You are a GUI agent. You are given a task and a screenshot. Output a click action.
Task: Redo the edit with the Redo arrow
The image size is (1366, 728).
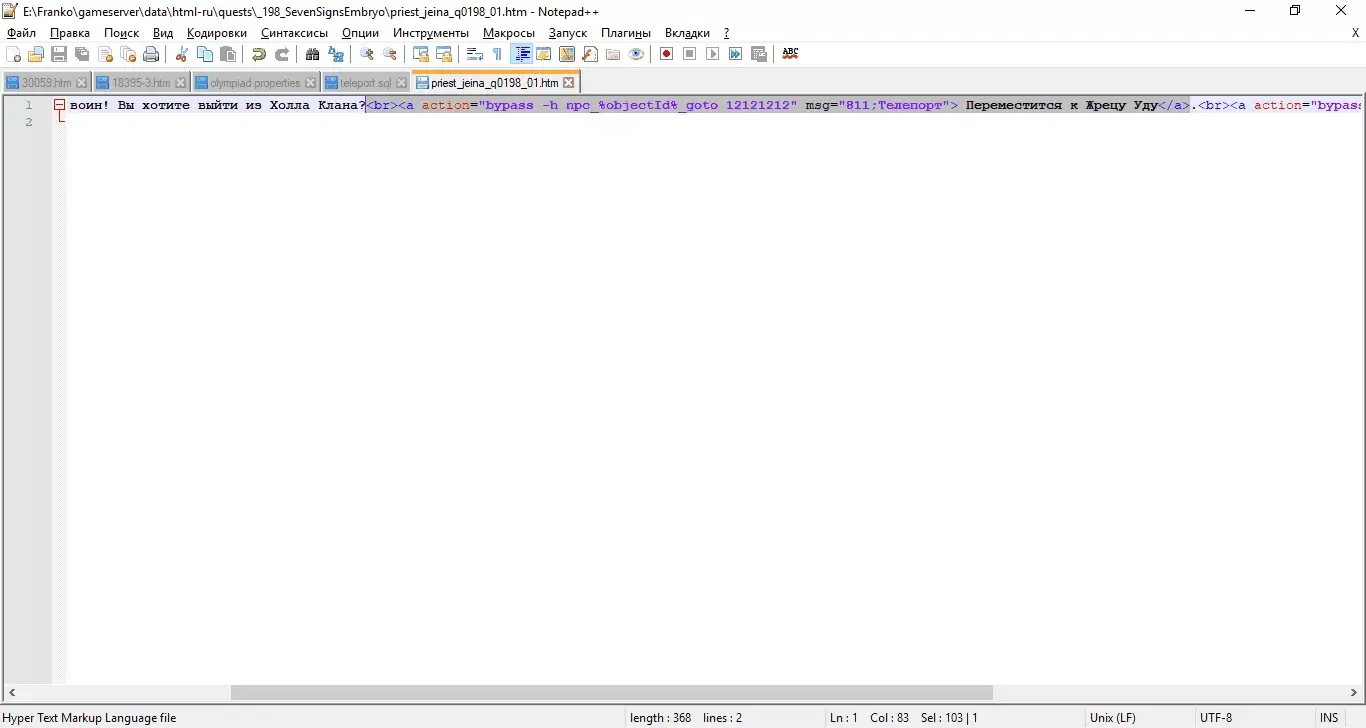point(282,54)
